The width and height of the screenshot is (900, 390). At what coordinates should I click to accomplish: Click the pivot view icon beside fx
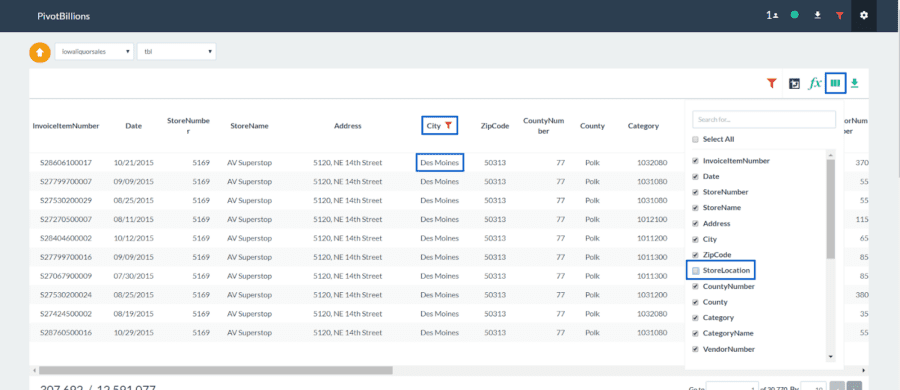[x=794, y=84]
